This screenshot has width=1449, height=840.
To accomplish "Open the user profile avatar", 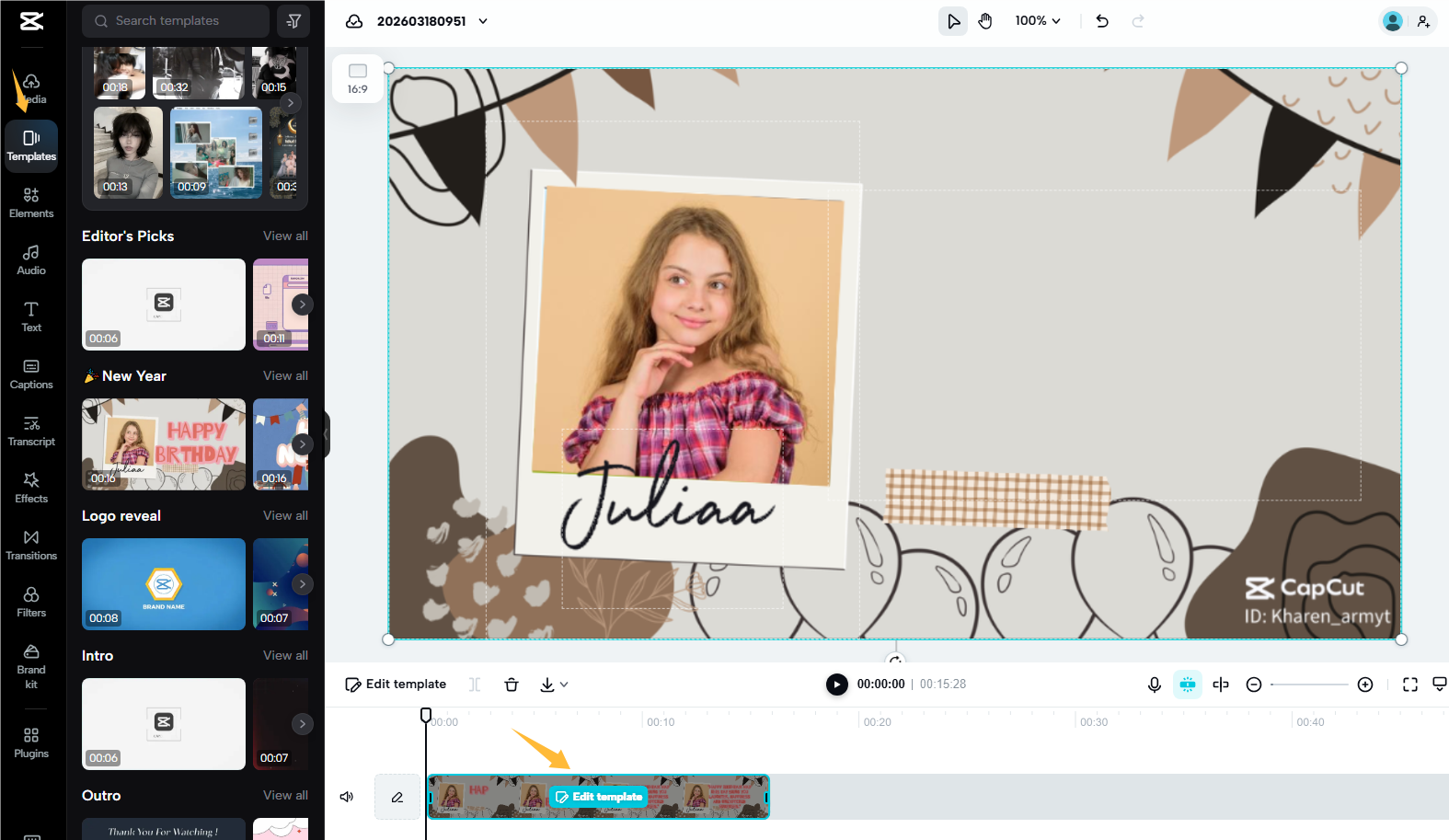I will (x=1393, y=21).
